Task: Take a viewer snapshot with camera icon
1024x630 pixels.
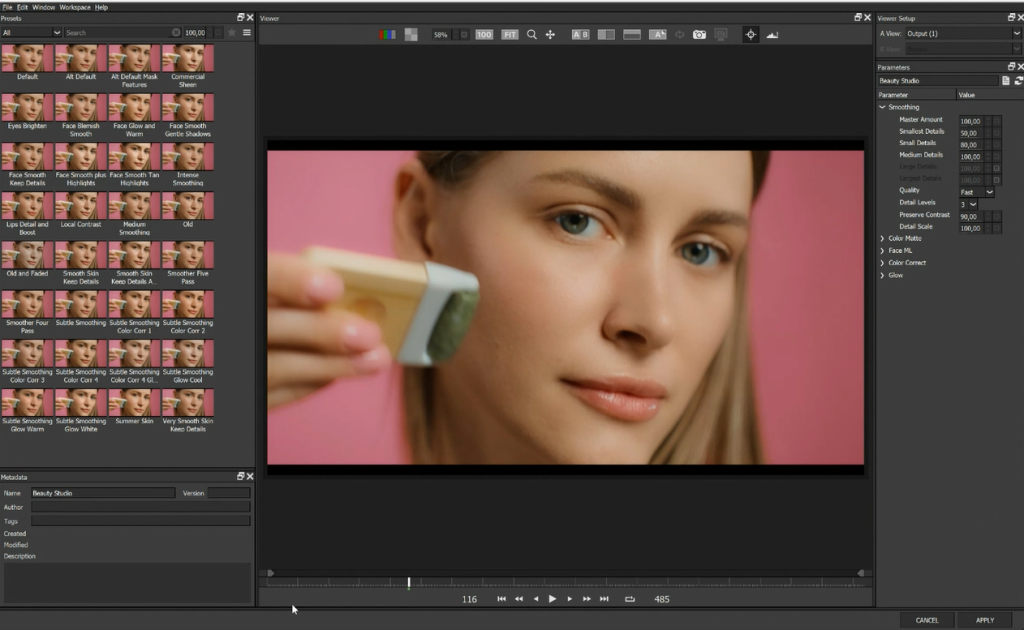Action: pos(700,34)
